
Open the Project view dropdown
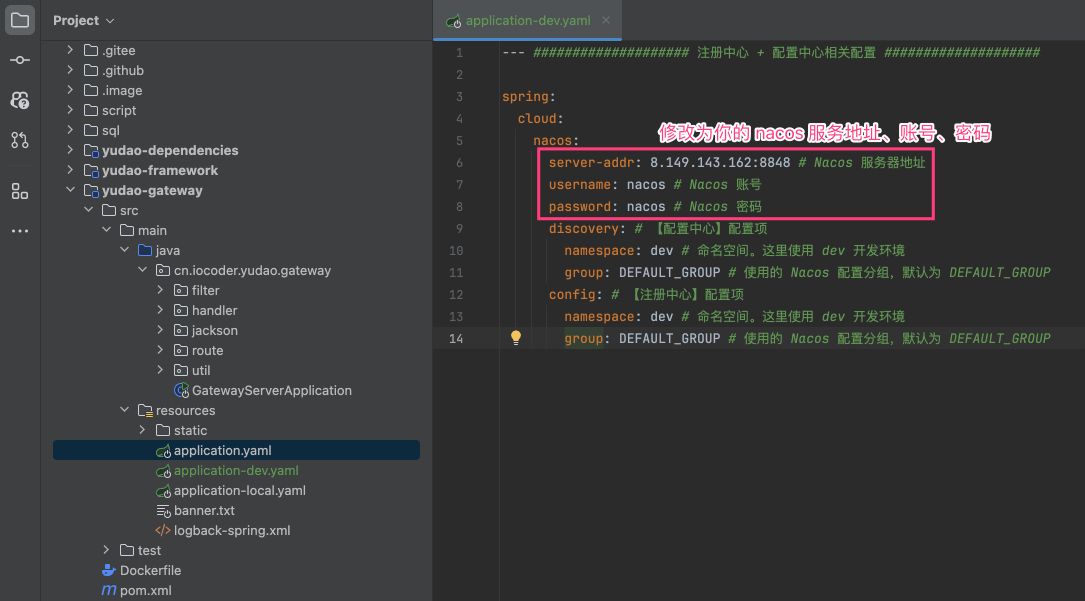coord(84,20)
